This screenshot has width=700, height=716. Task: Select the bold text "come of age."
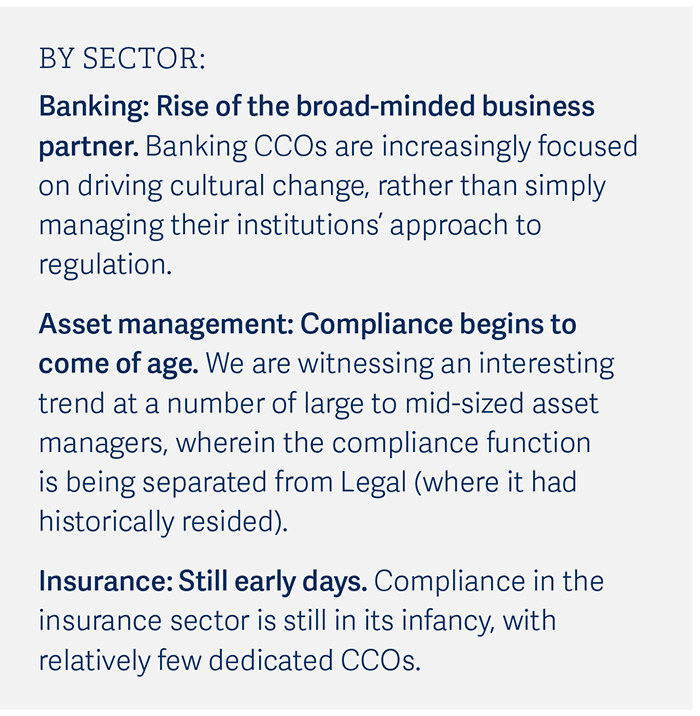pos(118,363)
